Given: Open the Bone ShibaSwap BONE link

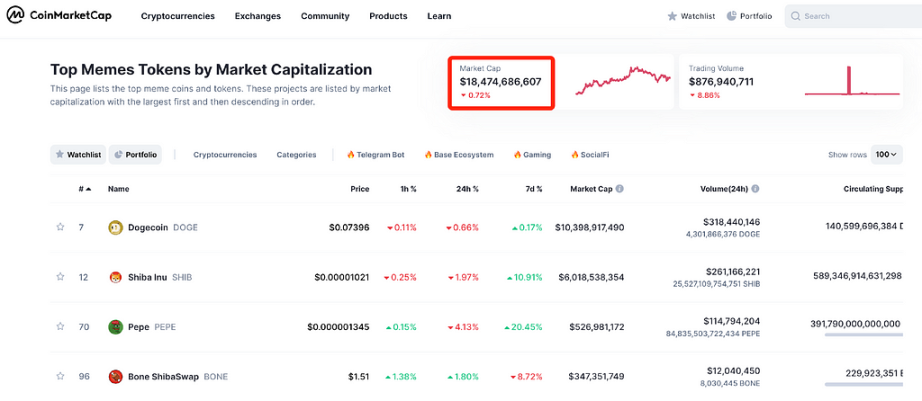Looking at the screenshot, I should 178,376.
